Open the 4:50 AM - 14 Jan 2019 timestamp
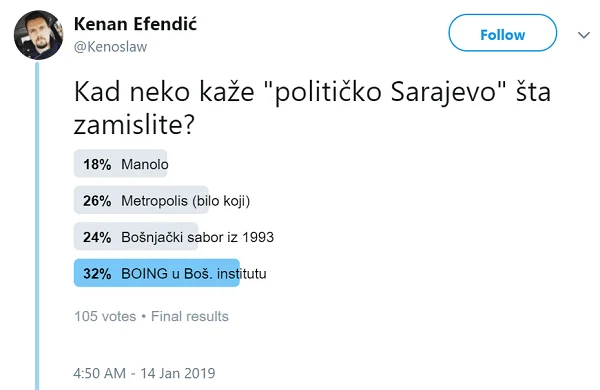This screenshot has height=390, width=600. click(144, 373)
